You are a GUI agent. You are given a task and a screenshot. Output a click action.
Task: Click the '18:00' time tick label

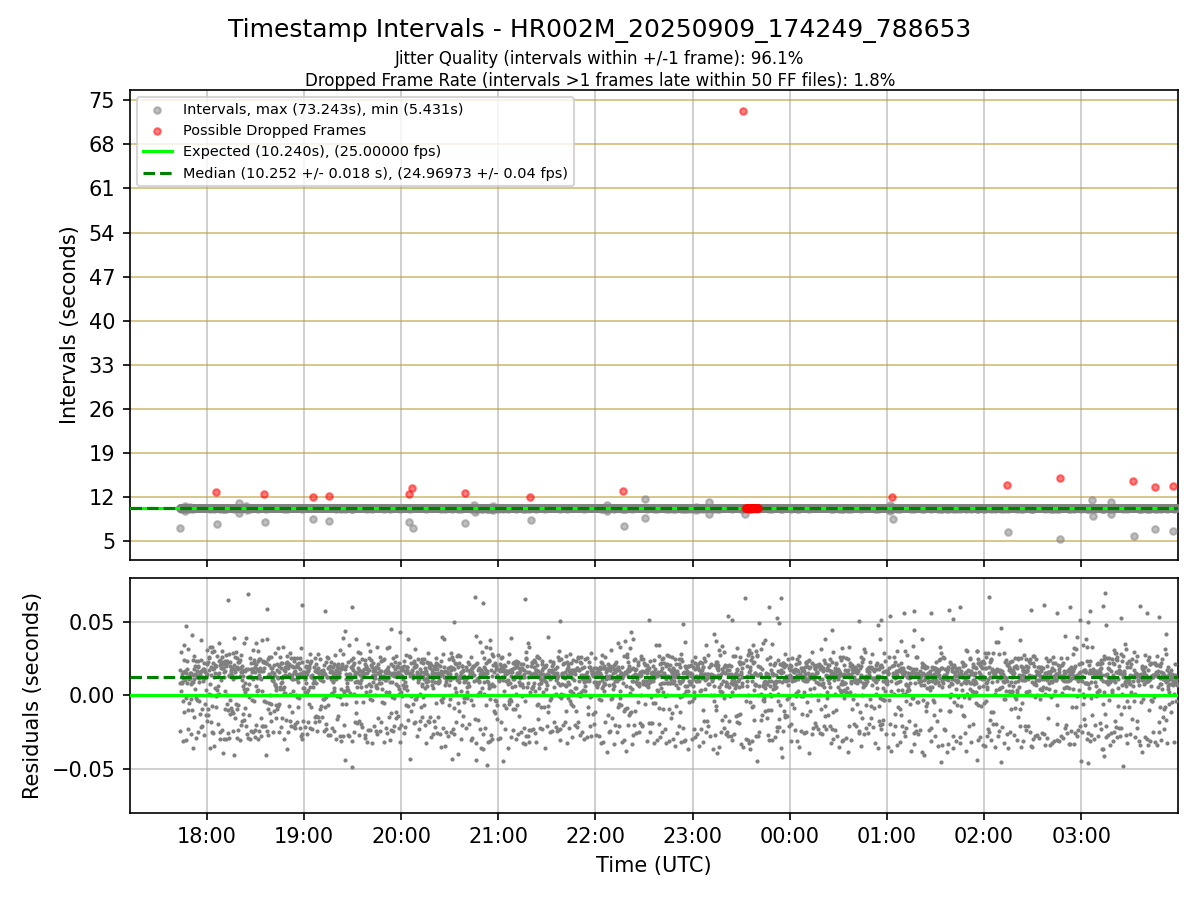point(207,835)
